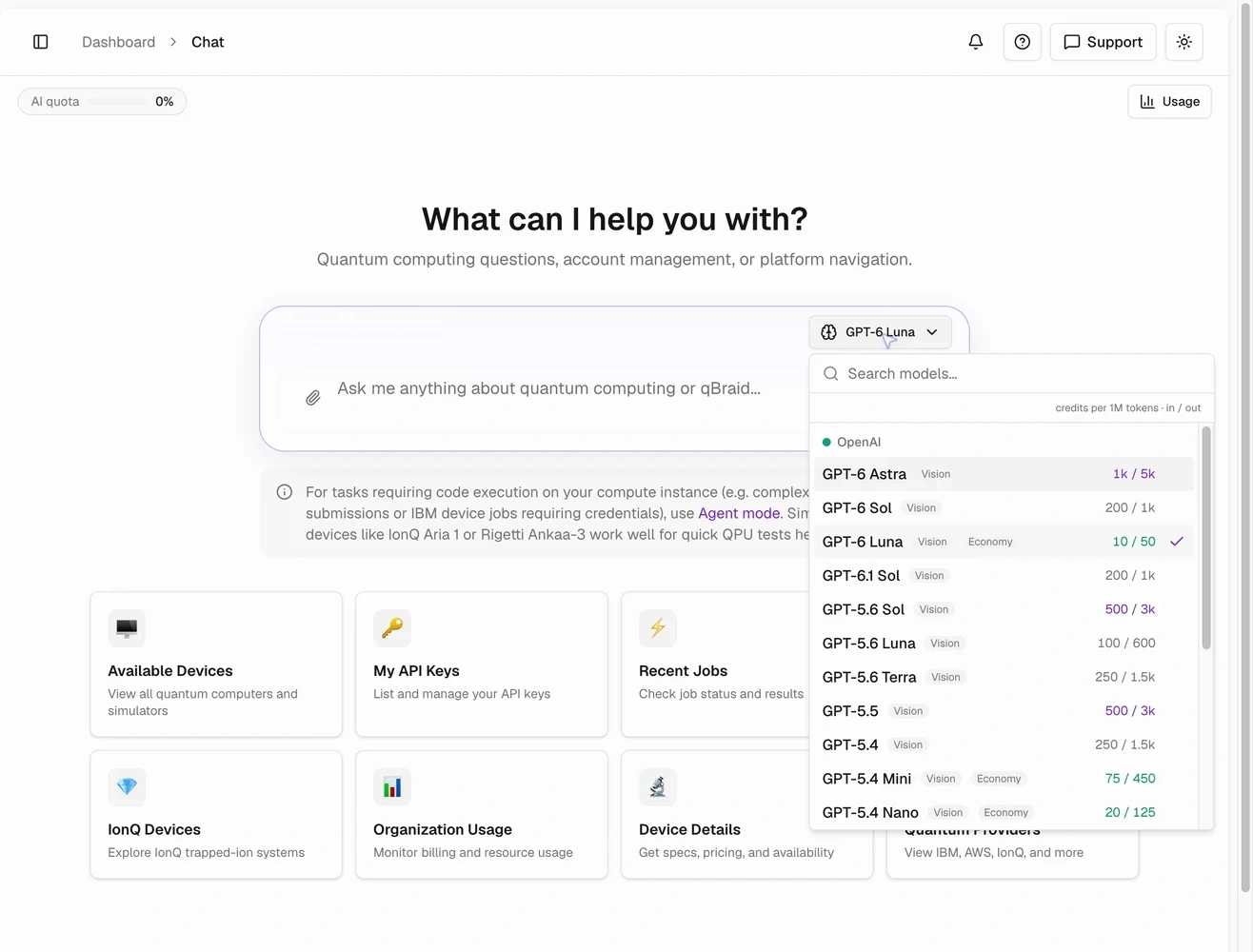Click the IonQ Devices gem icon
Screen dimensions: 1253x952
pos(127,787)
